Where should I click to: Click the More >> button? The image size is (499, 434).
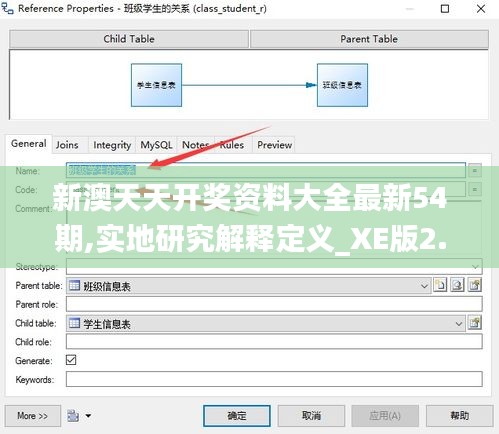[33, 416]
